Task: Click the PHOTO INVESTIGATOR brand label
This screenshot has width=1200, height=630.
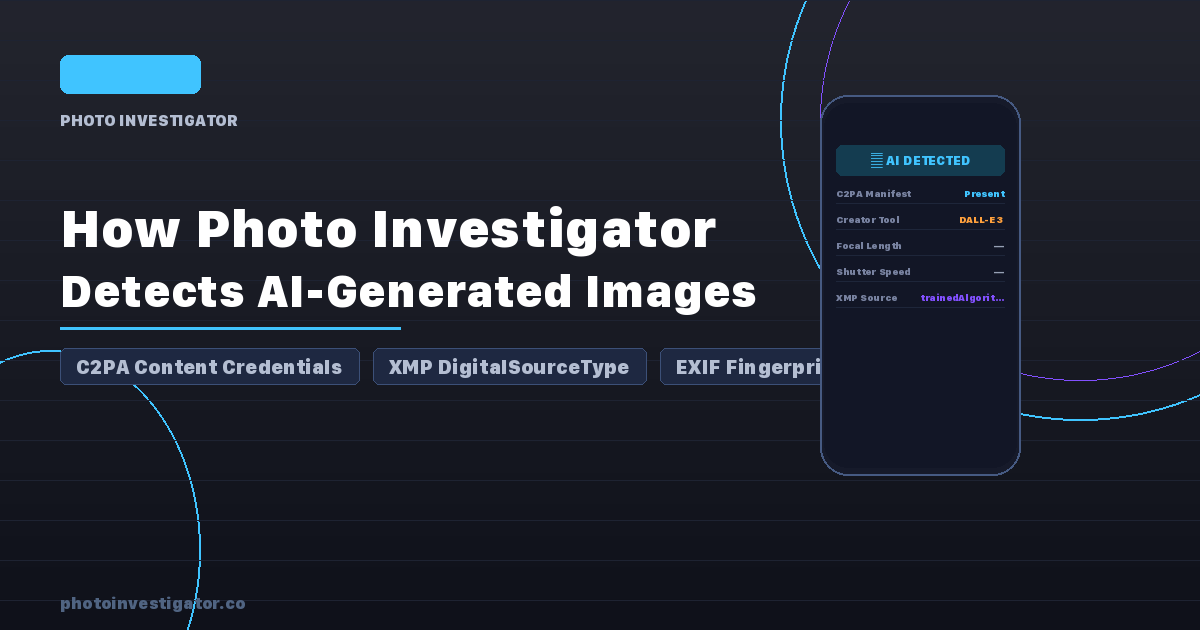Action: click(x=149, y=121)
